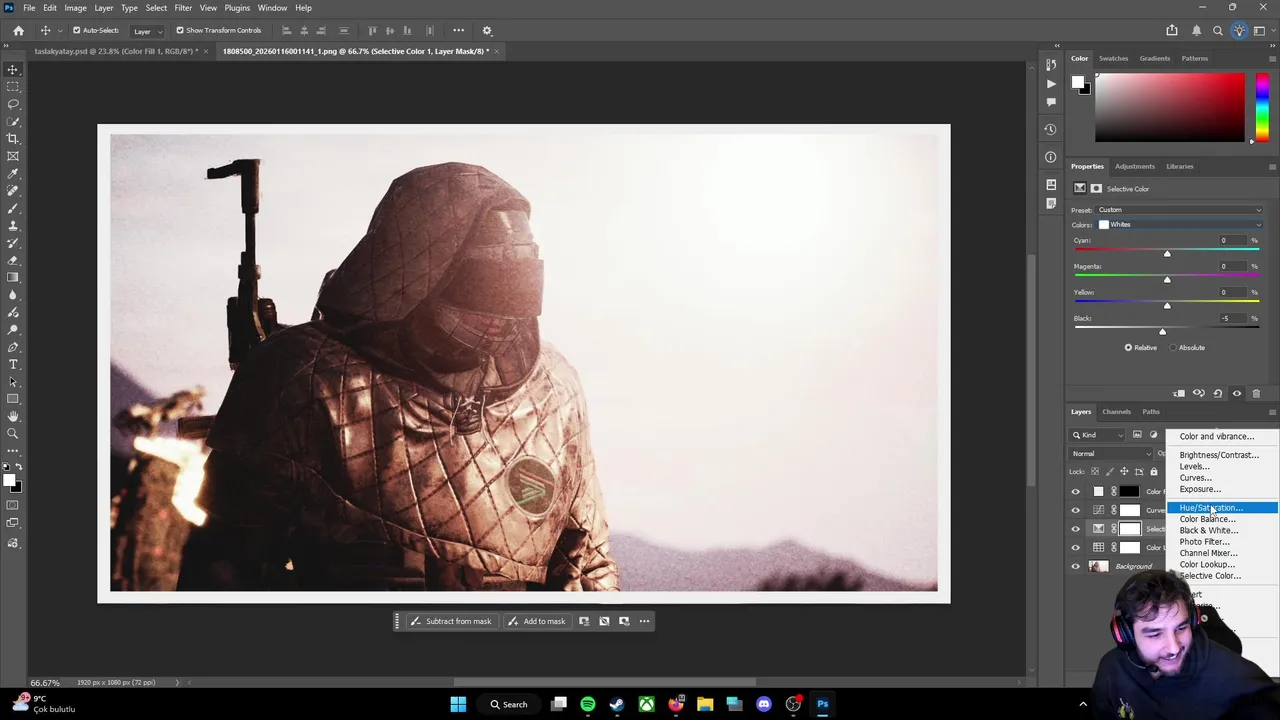1280x720 pixels.
Task: Click the Cyan slider handle
Action: click(1167, 253)
